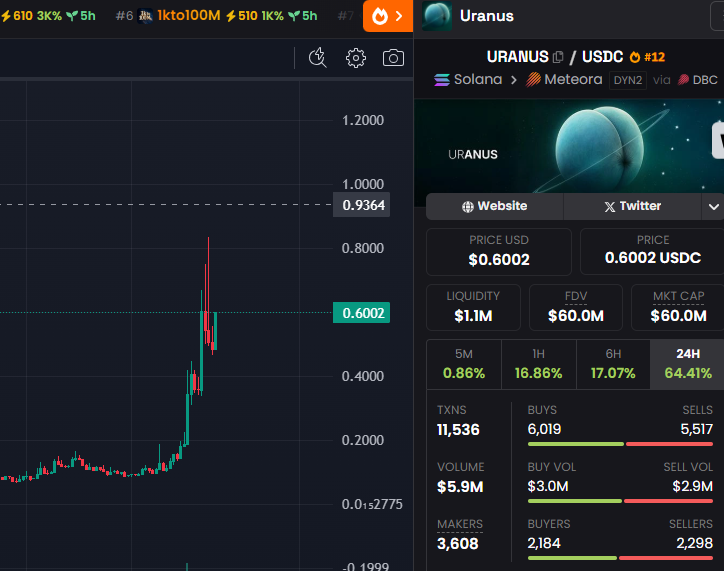The width and height of the screenshot is (724, 571).
Task: Click the buy versus sell volume bar
Action: (621, 501)
